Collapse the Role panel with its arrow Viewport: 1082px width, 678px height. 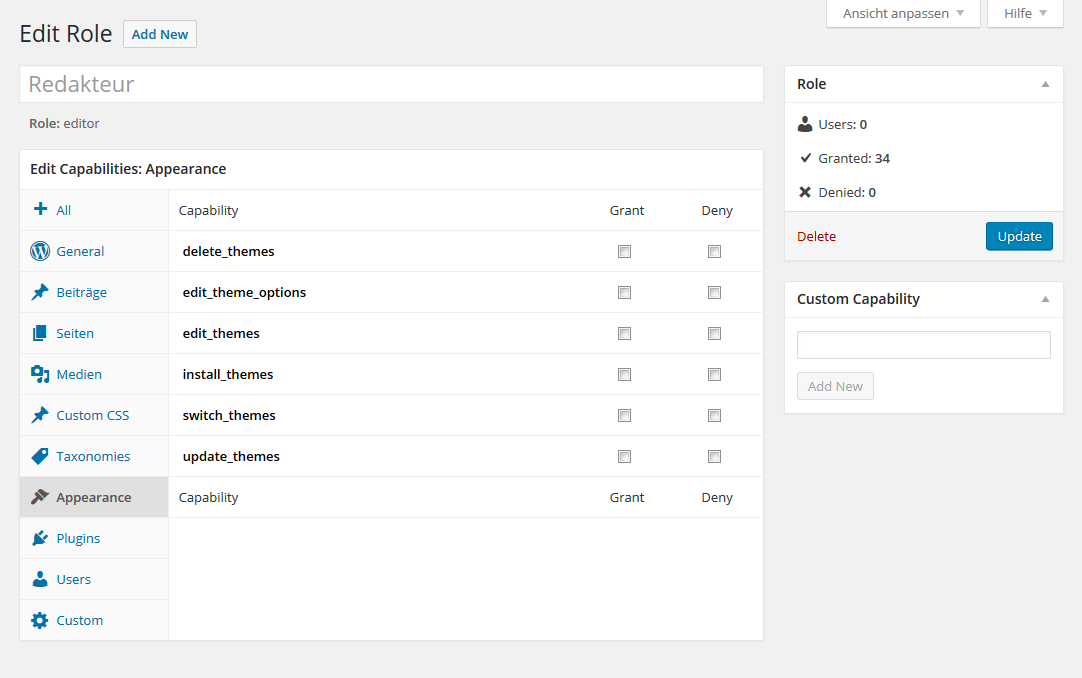pyautogui.click(x=1045, y=84)
